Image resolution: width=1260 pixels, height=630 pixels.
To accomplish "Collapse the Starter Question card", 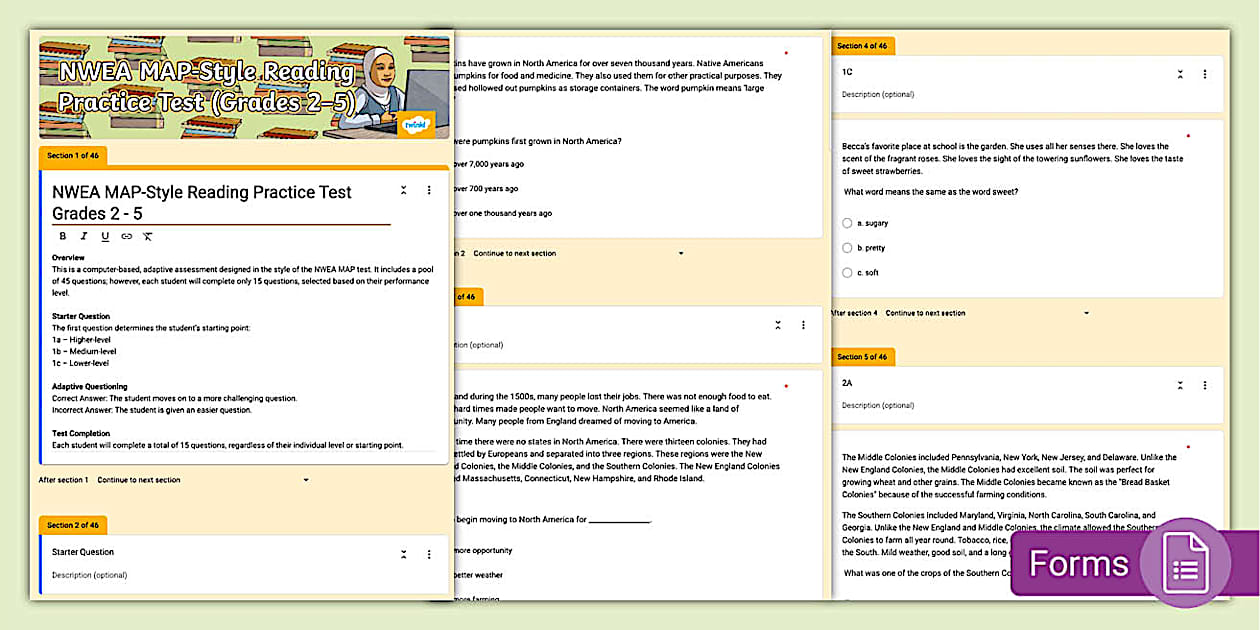I will click(403, 553).
